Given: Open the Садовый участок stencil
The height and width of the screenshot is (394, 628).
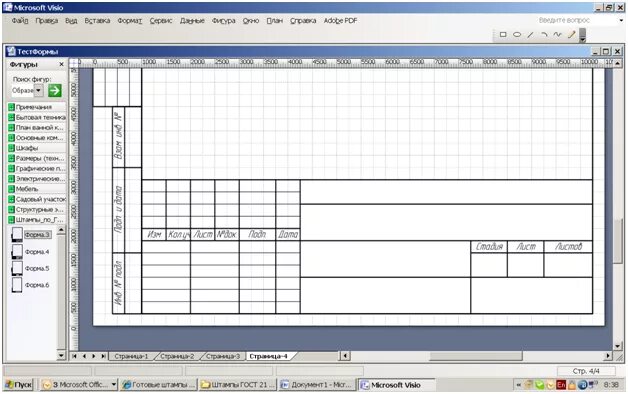Looking at the screenshot, I should pos(37,199).
